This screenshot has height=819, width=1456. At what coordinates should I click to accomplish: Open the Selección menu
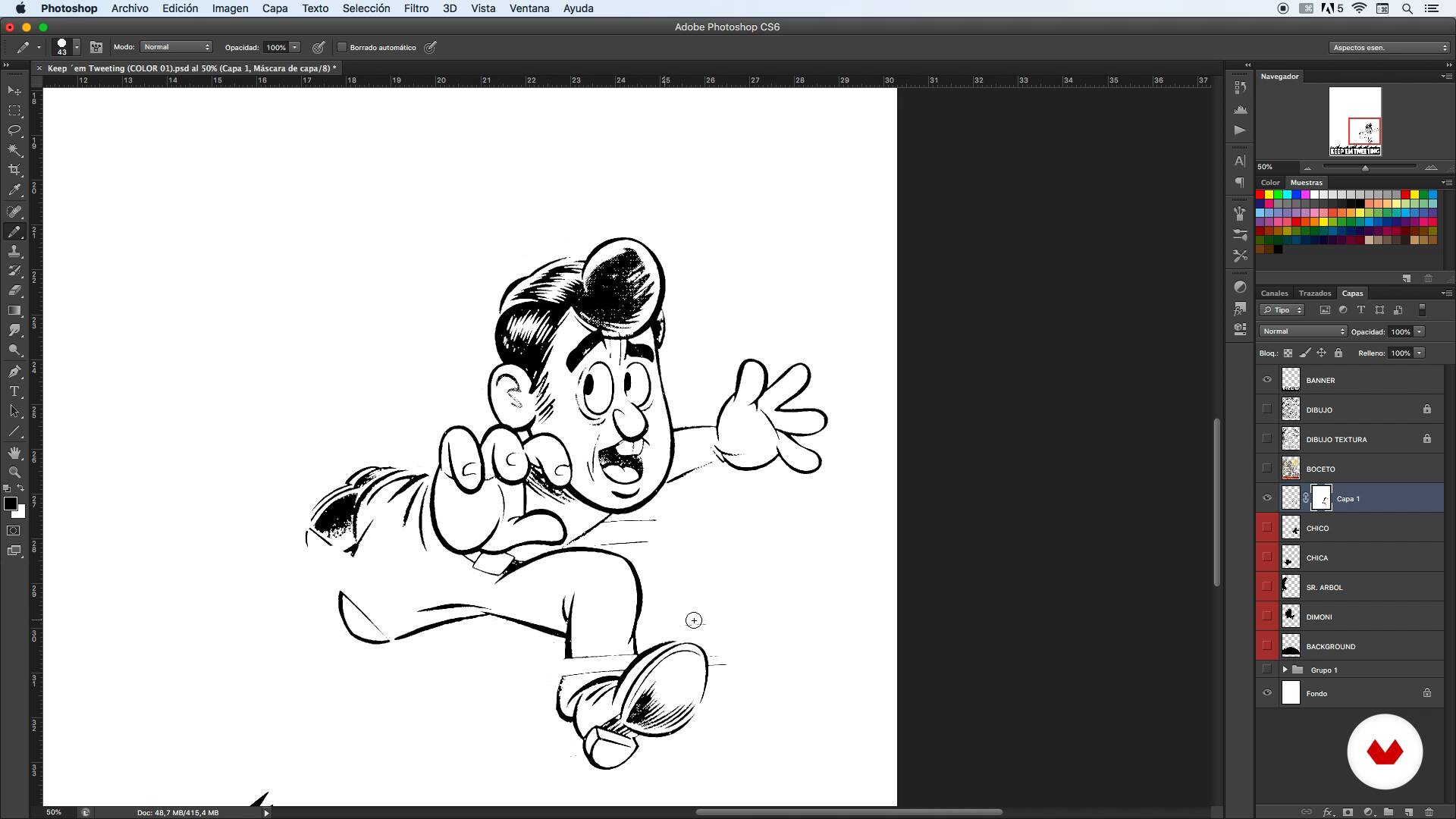[366, 8]
